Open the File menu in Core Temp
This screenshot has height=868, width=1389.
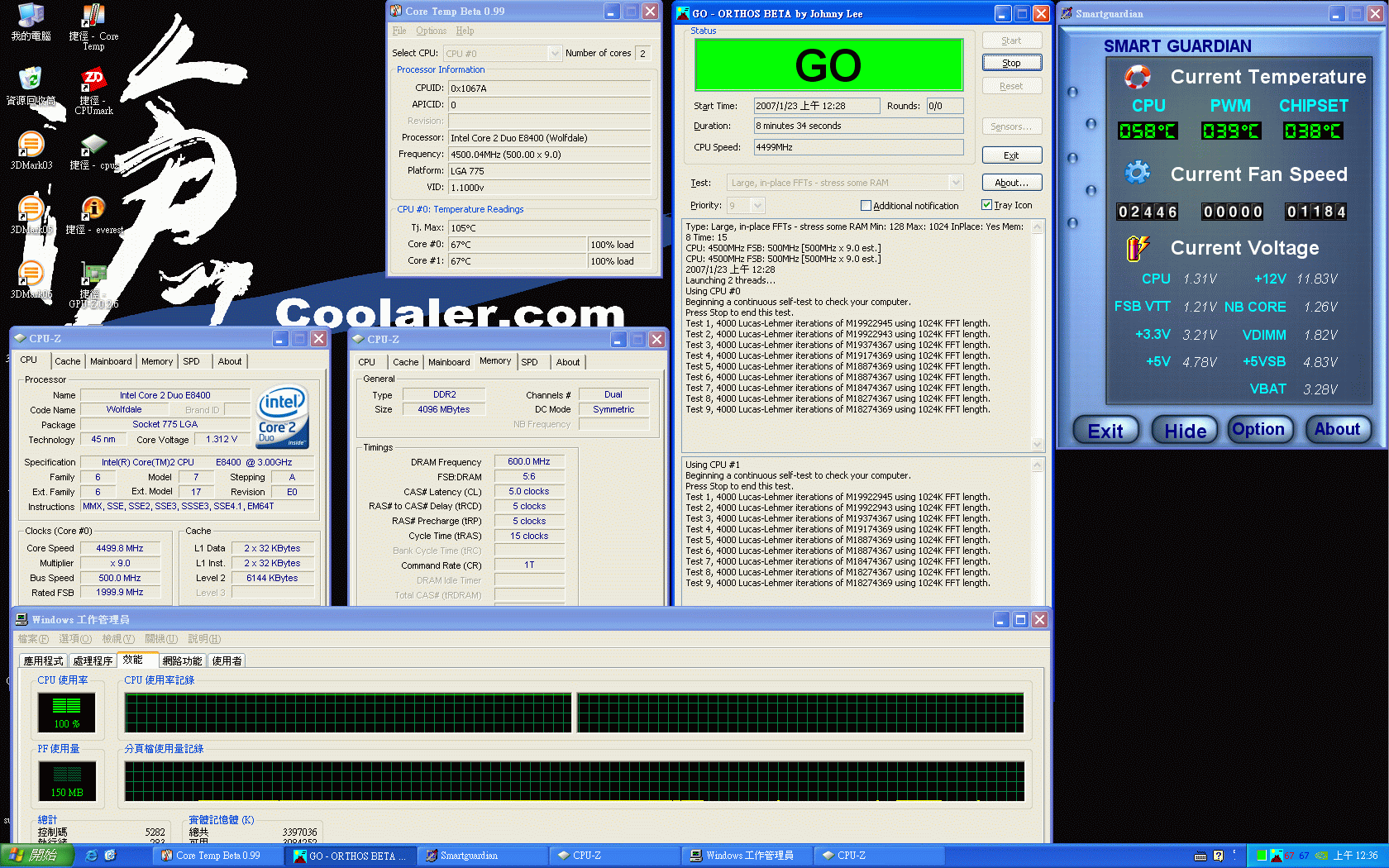point(399,31)
